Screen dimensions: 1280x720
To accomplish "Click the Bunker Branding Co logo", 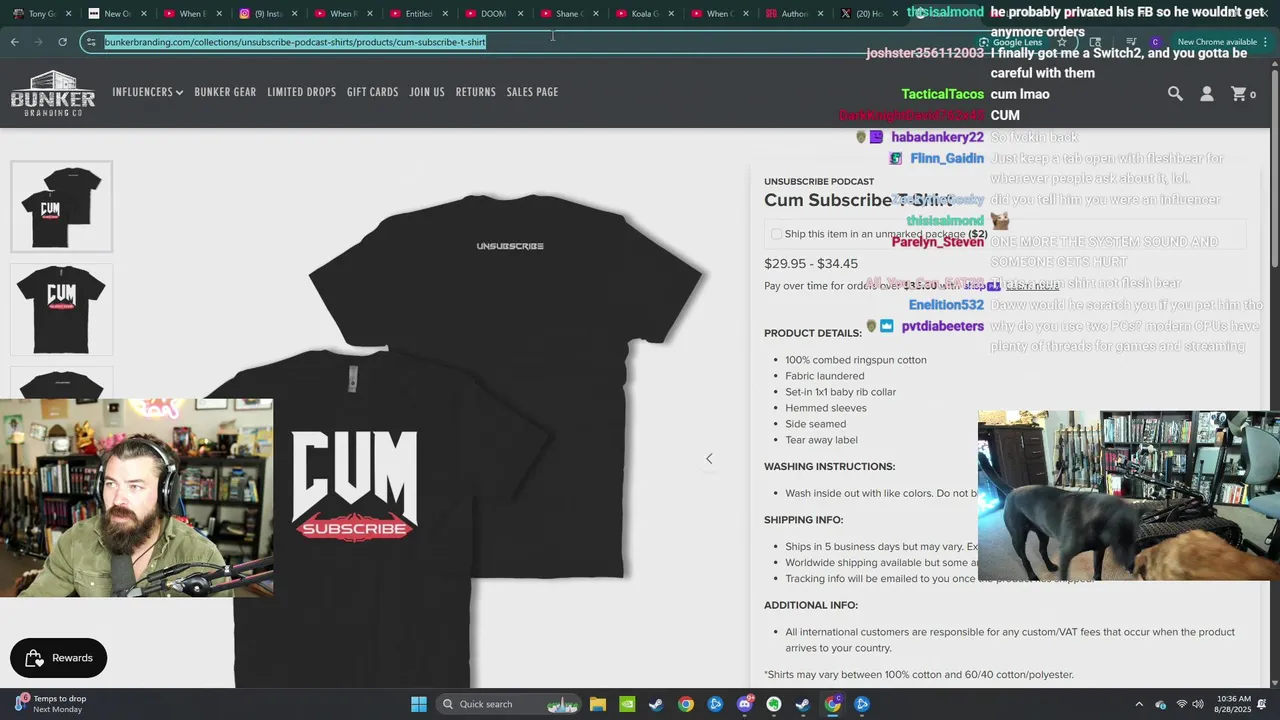I will [53, 93].
